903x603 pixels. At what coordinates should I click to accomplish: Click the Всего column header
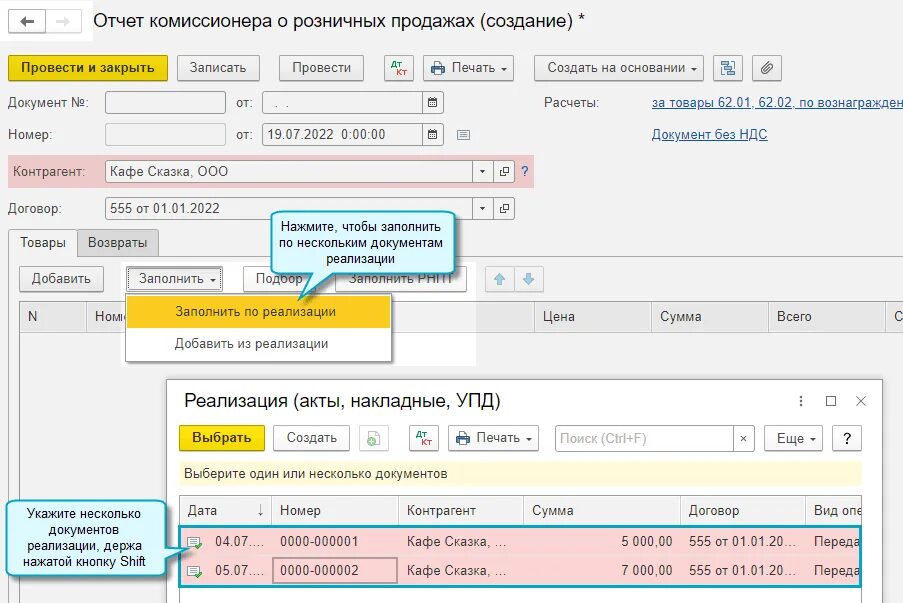pyautogui.click(x=827, y=317)
